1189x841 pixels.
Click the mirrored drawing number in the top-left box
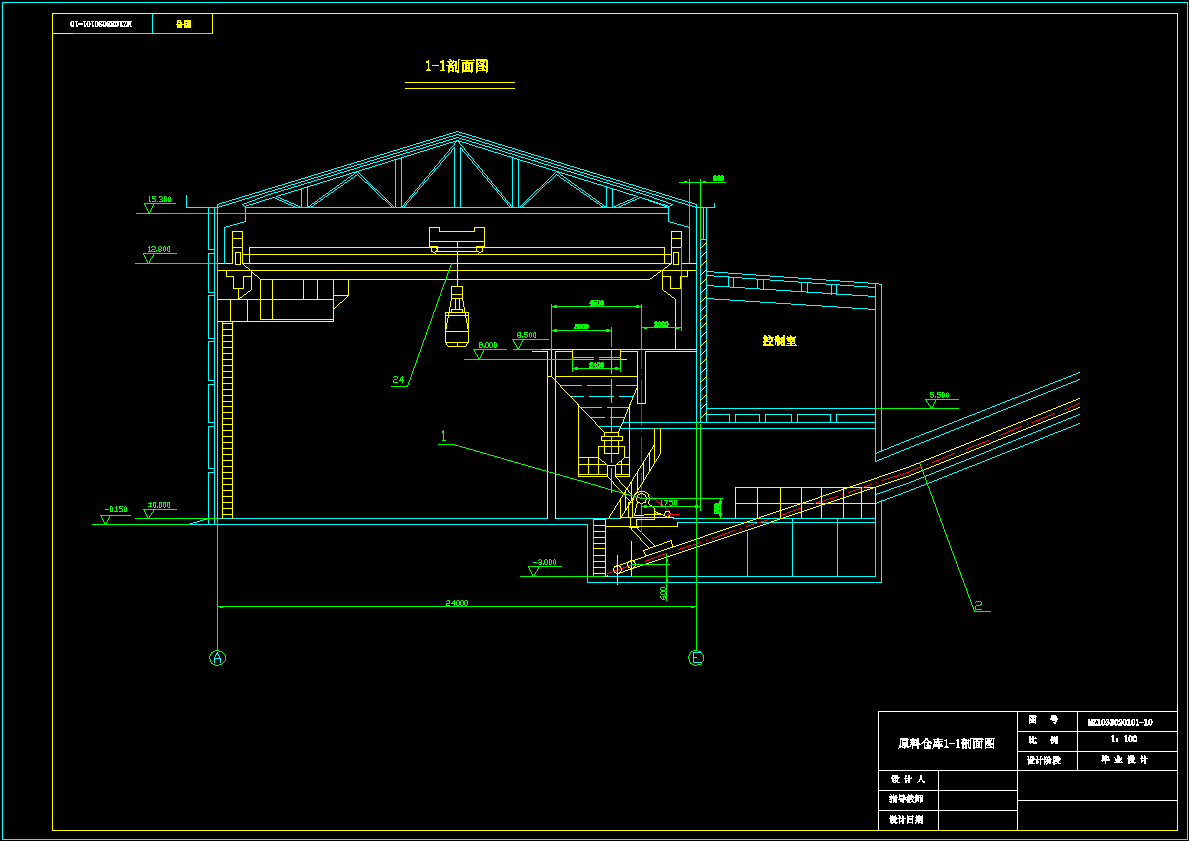pos(101,24)
